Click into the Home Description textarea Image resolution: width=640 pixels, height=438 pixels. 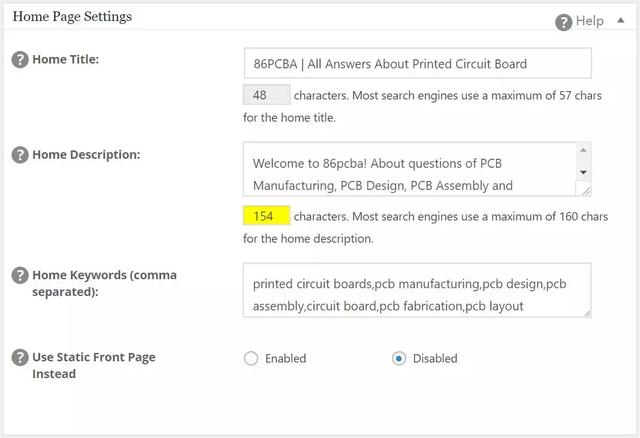click(410, 169)
